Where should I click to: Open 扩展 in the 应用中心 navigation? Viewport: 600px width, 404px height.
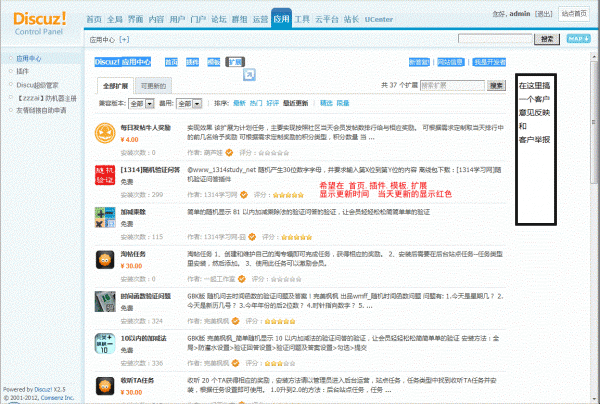pyautogui.click(x=235, y=62)
